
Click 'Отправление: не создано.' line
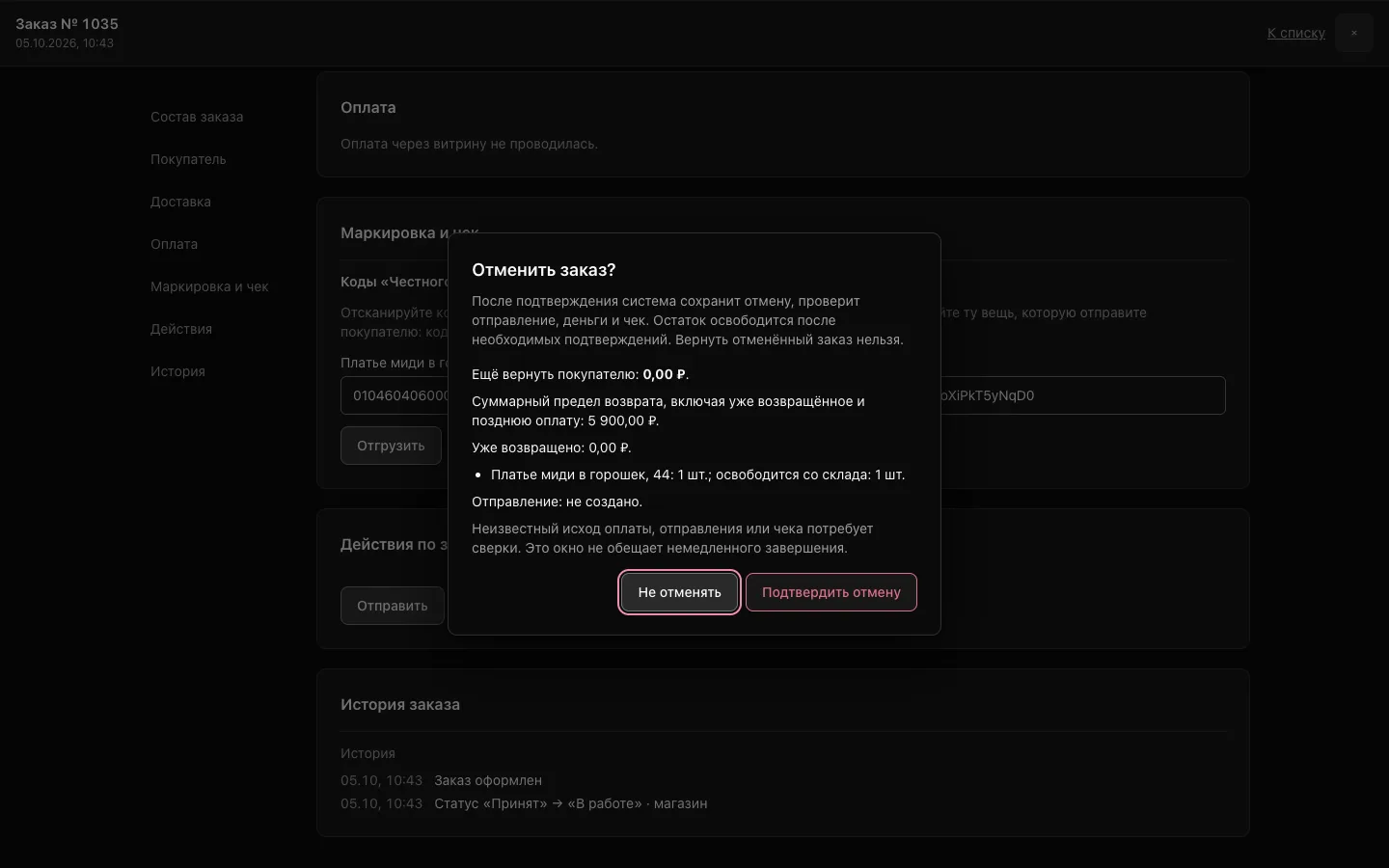point(557,502)
